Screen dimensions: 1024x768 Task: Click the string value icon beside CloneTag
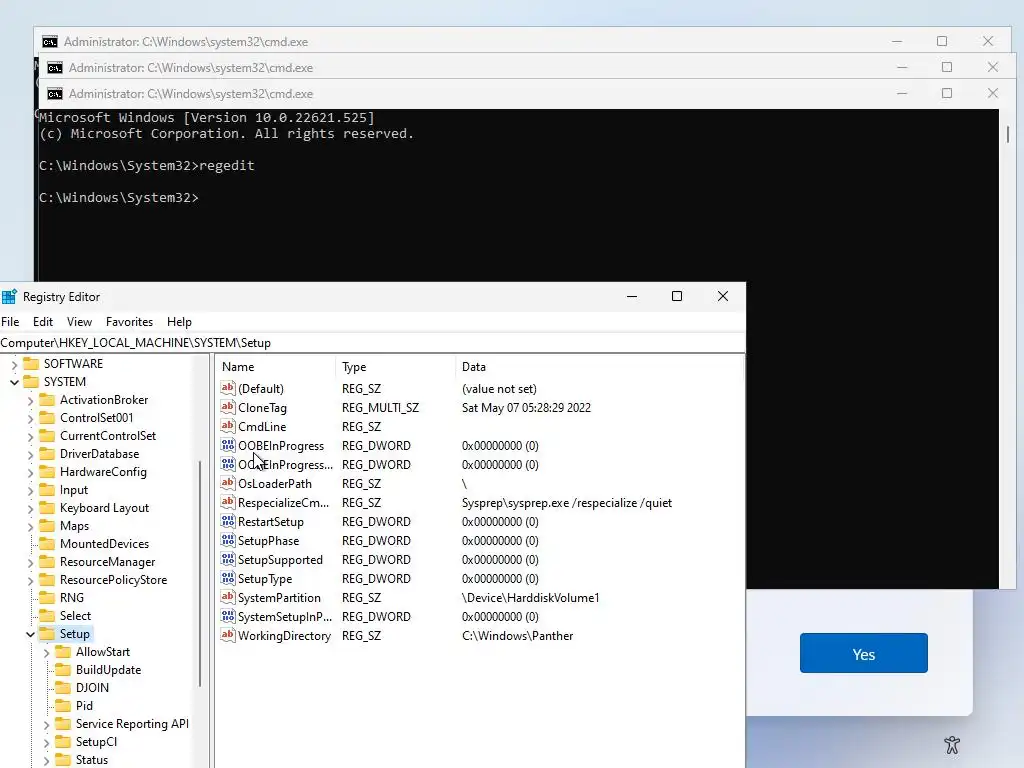tap(228, 407)
